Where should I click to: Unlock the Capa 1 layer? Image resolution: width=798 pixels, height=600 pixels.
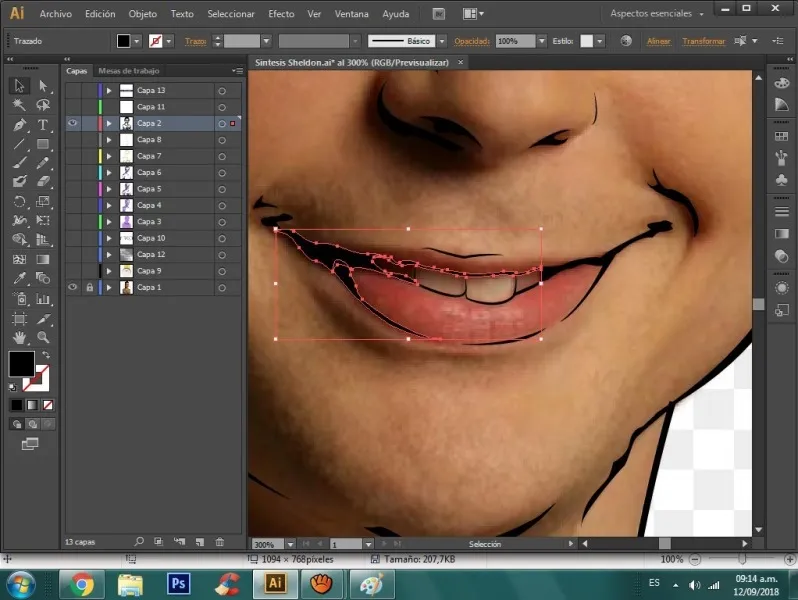click(x=89, y=287)
